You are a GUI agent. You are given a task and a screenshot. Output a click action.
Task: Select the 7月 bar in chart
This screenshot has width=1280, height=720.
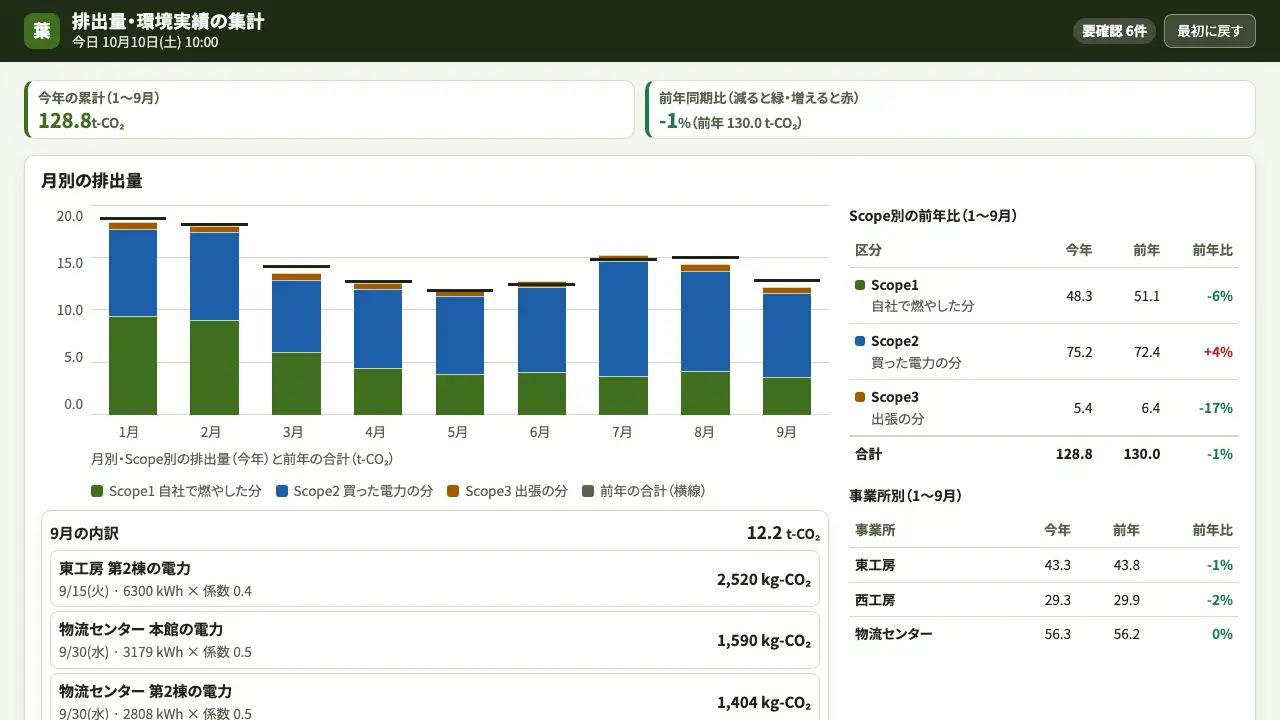(x=623, y=335)
